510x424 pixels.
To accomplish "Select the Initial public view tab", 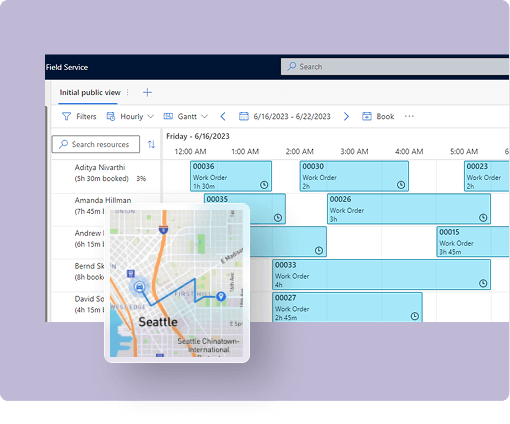I will pos(90,93).
